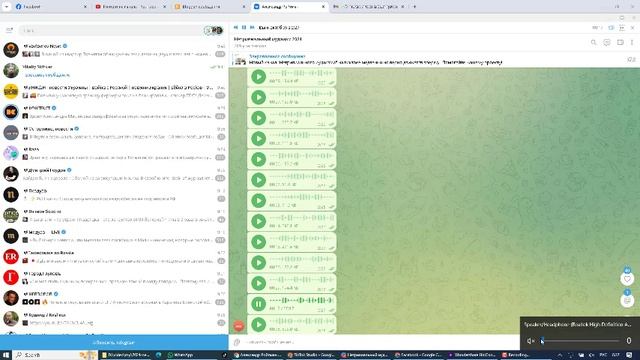Viewport: 640px width, 360px height.
Task: Open the Telegram hamburger menu
Action: 9,30
